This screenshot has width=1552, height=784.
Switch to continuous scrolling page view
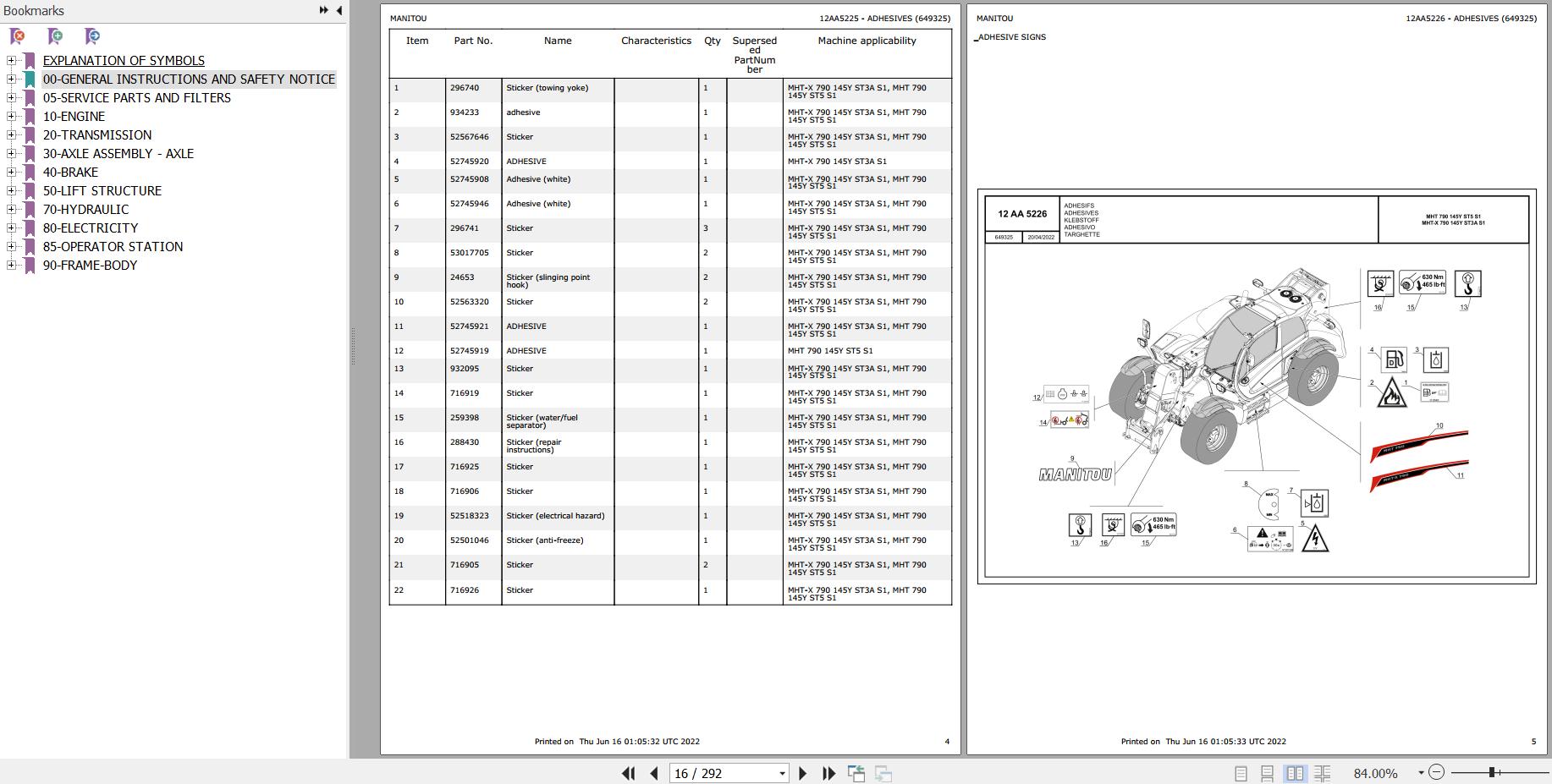[1267, 773]
